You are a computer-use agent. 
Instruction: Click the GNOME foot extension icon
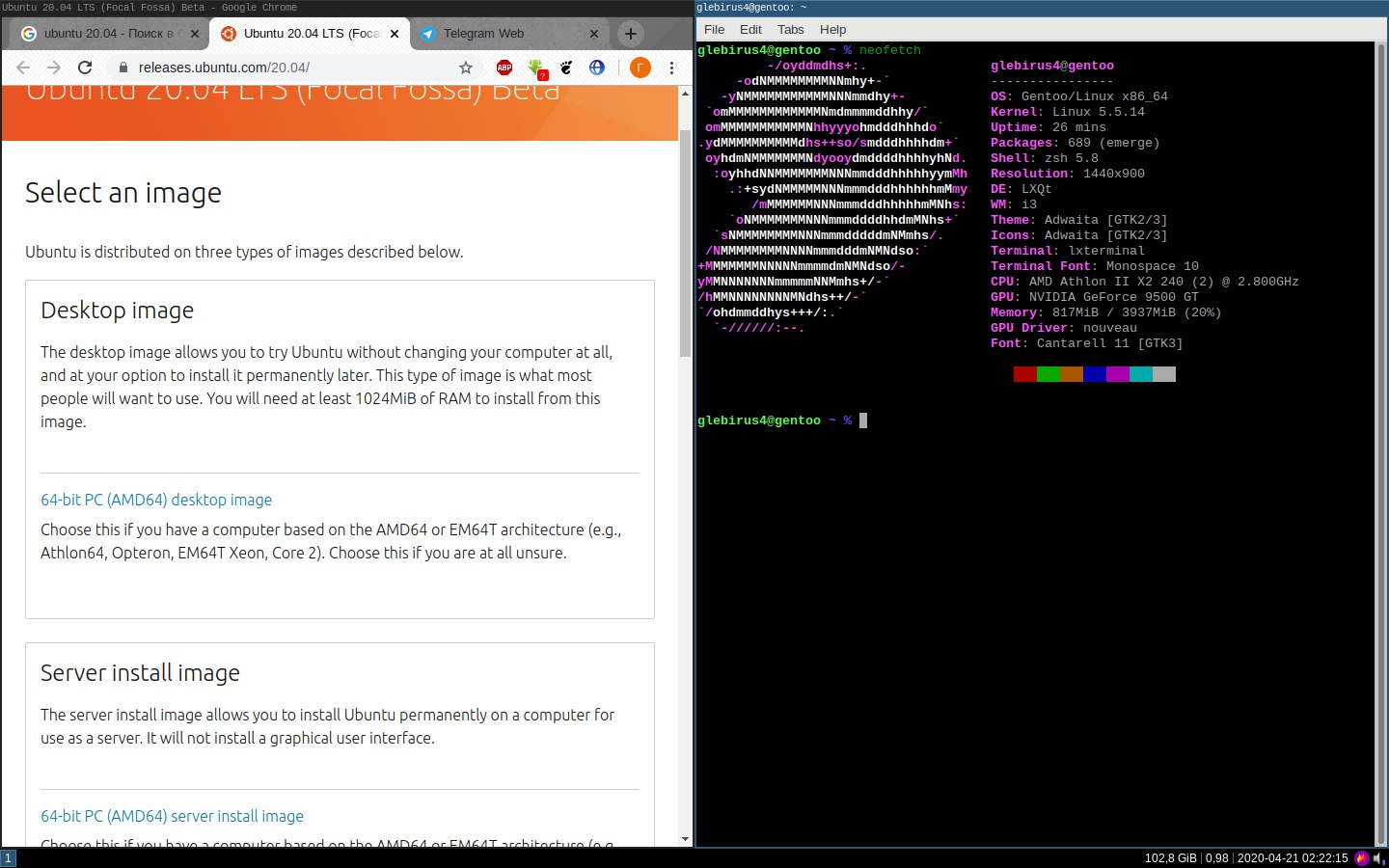566,68
